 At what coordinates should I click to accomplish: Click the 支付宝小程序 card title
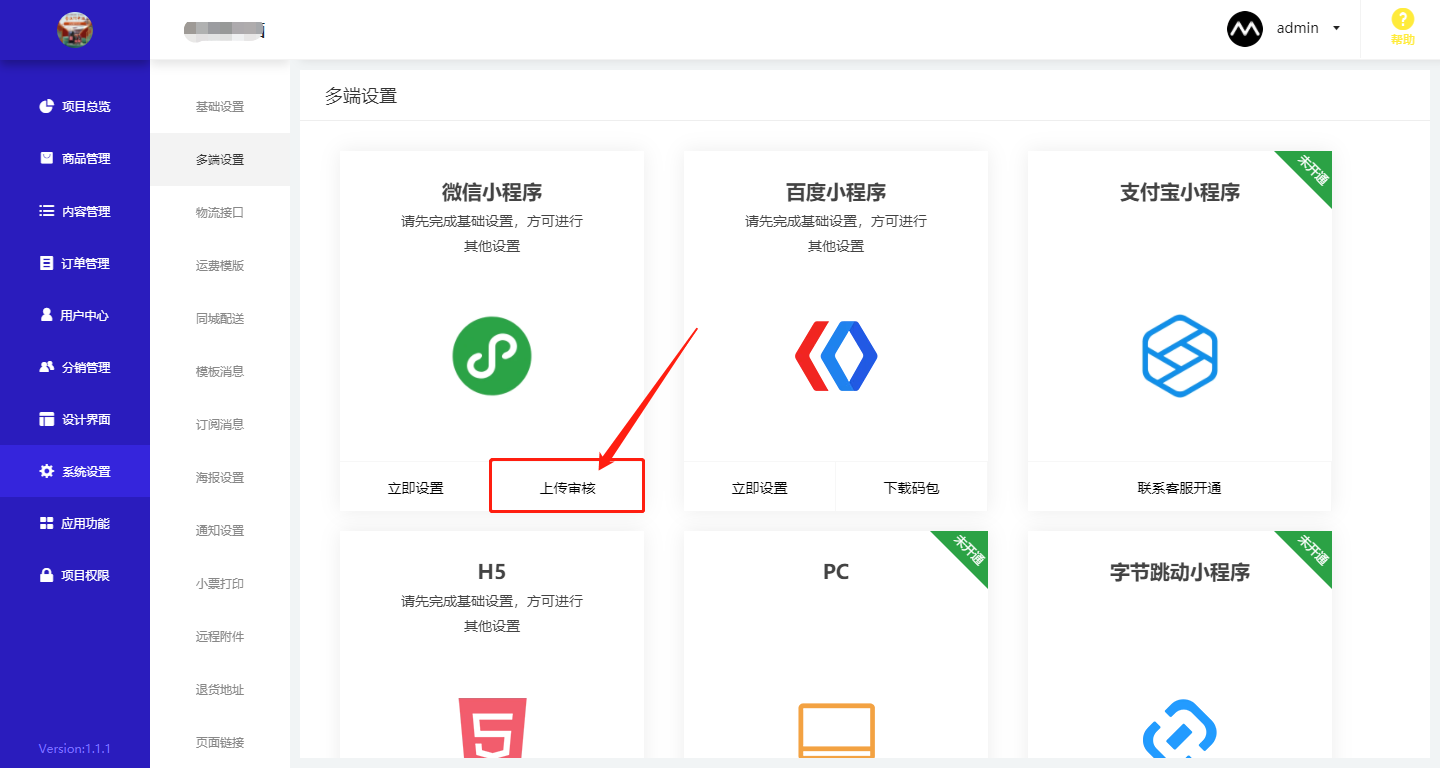pyautogui.click(x=1180, y=192)
